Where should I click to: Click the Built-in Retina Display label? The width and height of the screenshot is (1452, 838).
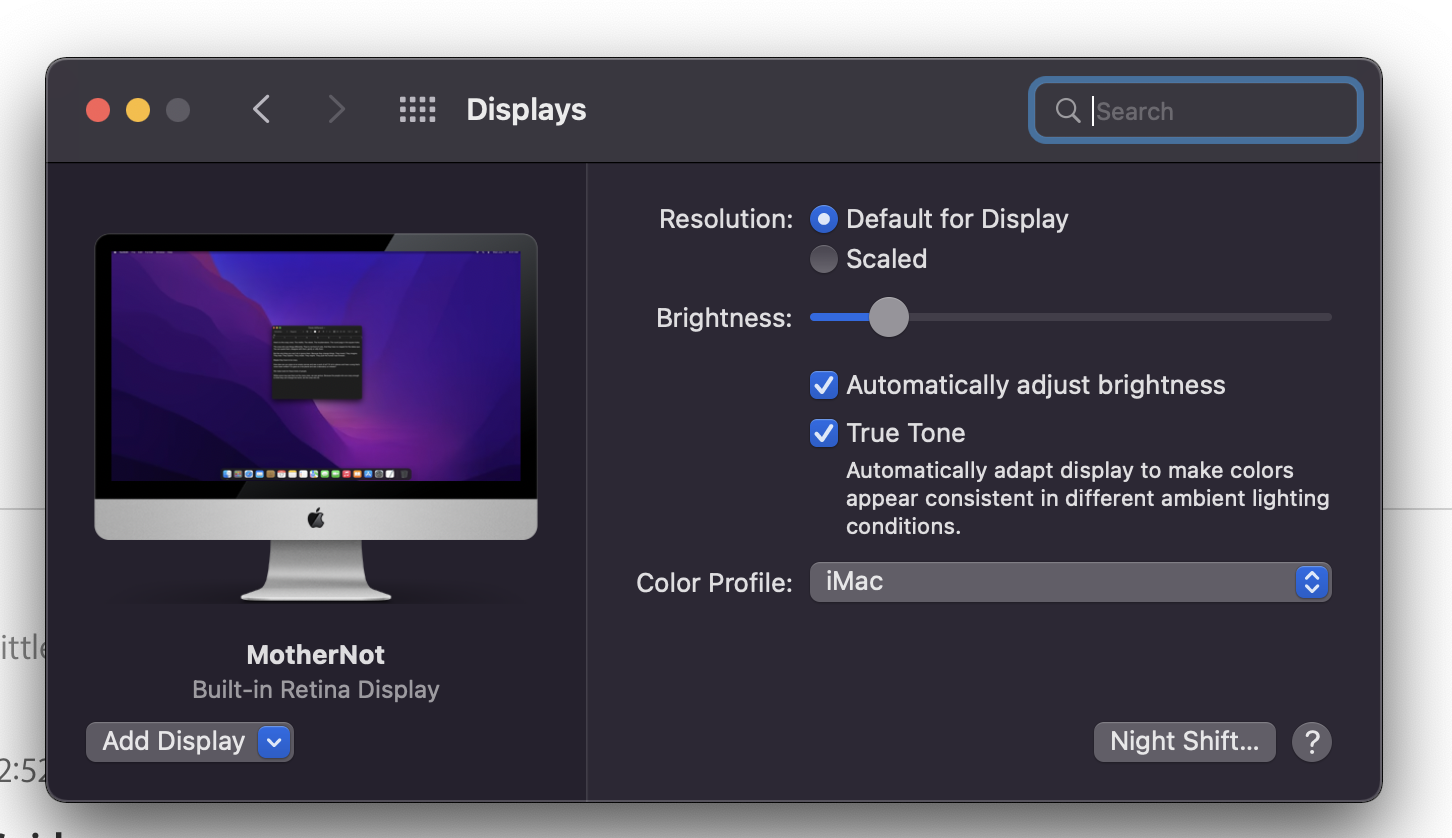316,690
